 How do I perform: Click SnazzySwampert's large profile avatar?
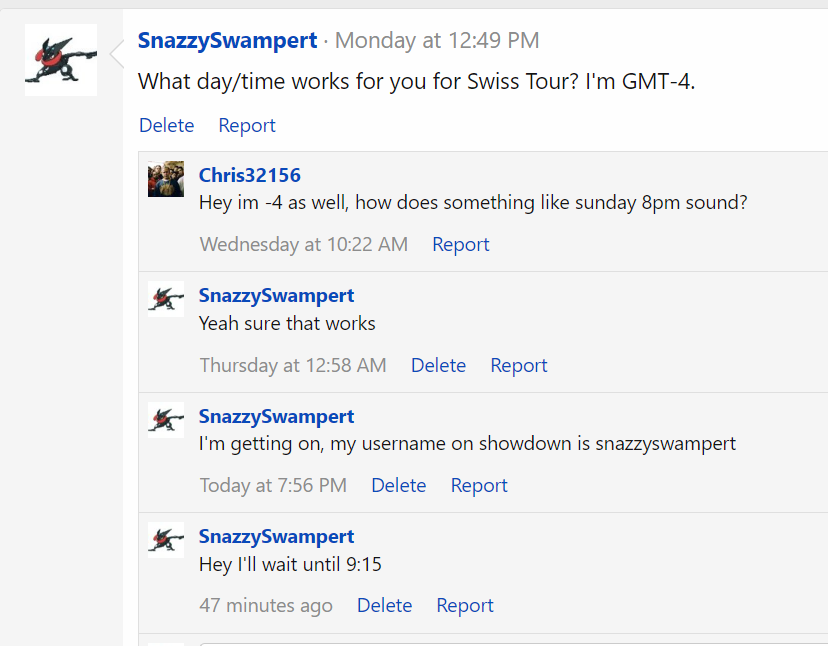(x=61, y=60)
